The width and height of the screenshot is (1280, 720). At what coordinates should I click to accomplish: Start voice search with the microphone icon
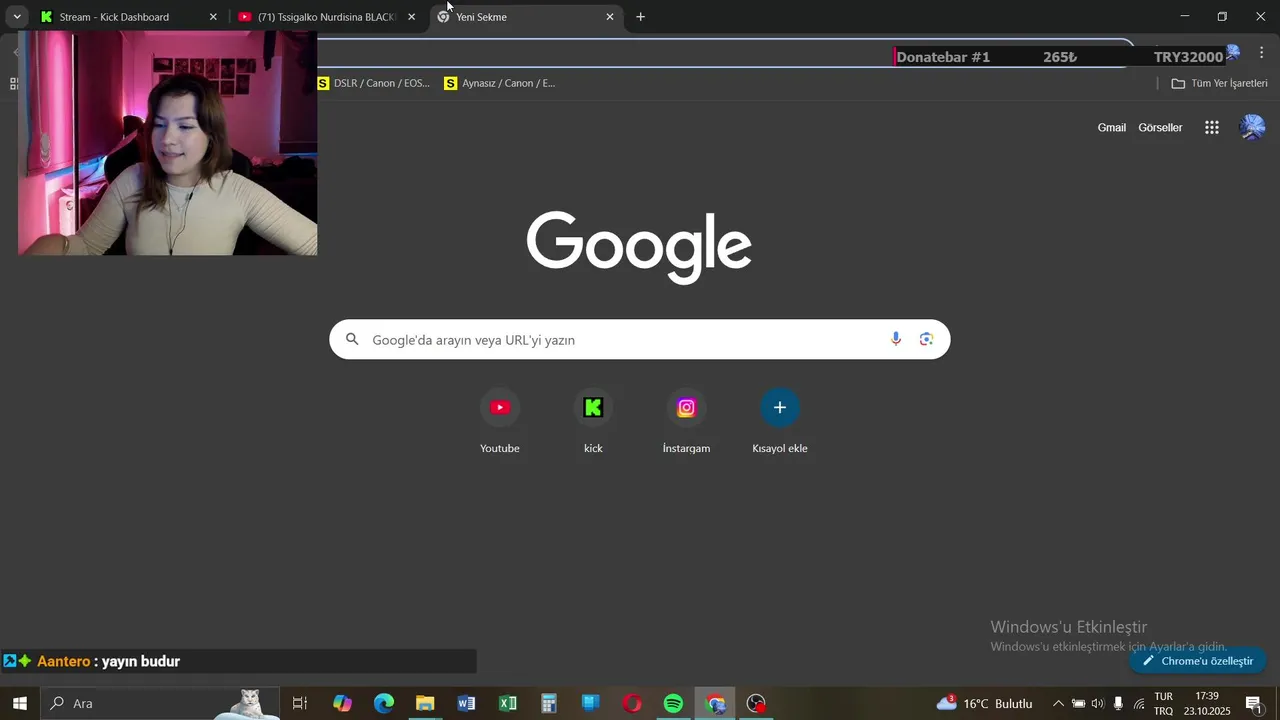point(896,340)
